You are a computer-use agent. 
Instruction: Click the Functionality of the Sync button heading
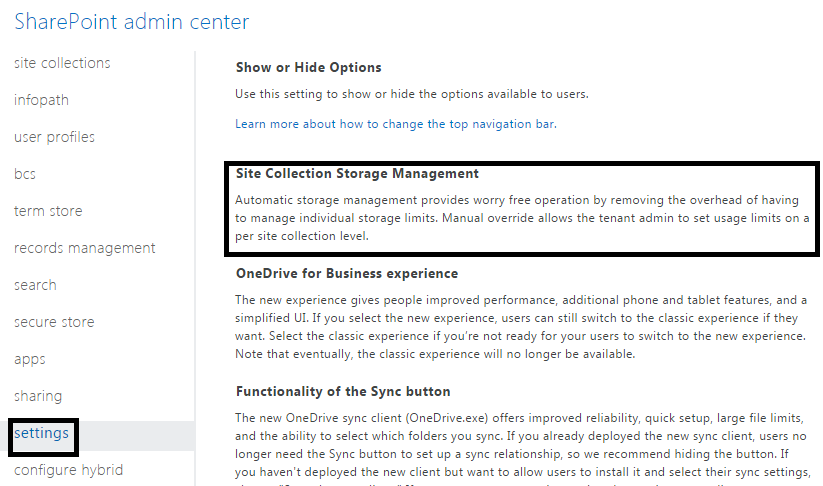pyautogui.click(x=343, y=391)
